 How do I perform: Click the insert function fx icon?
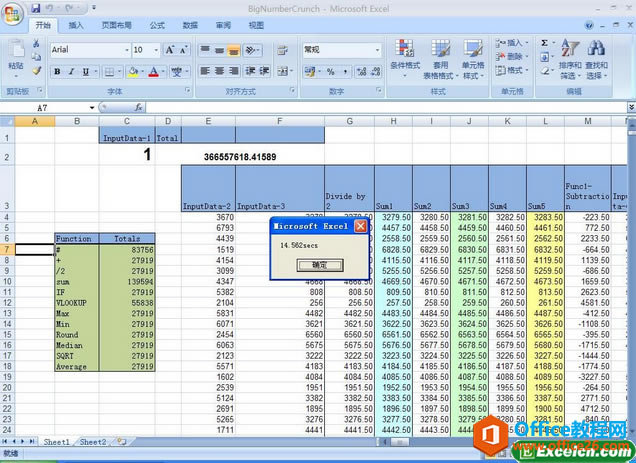(138, 107)
